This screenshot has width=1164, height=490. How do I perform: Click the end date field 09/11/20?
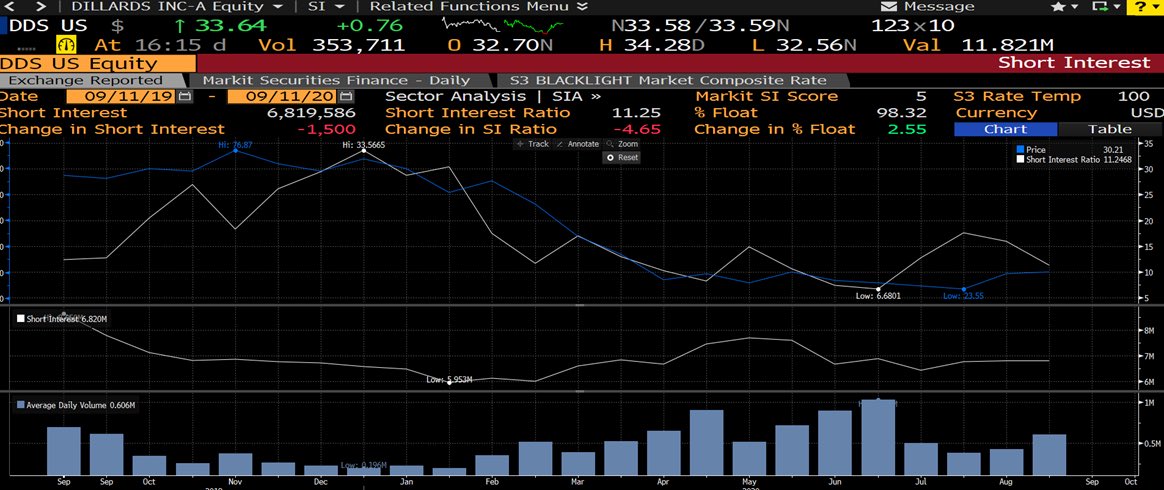(x=283, y=97)
